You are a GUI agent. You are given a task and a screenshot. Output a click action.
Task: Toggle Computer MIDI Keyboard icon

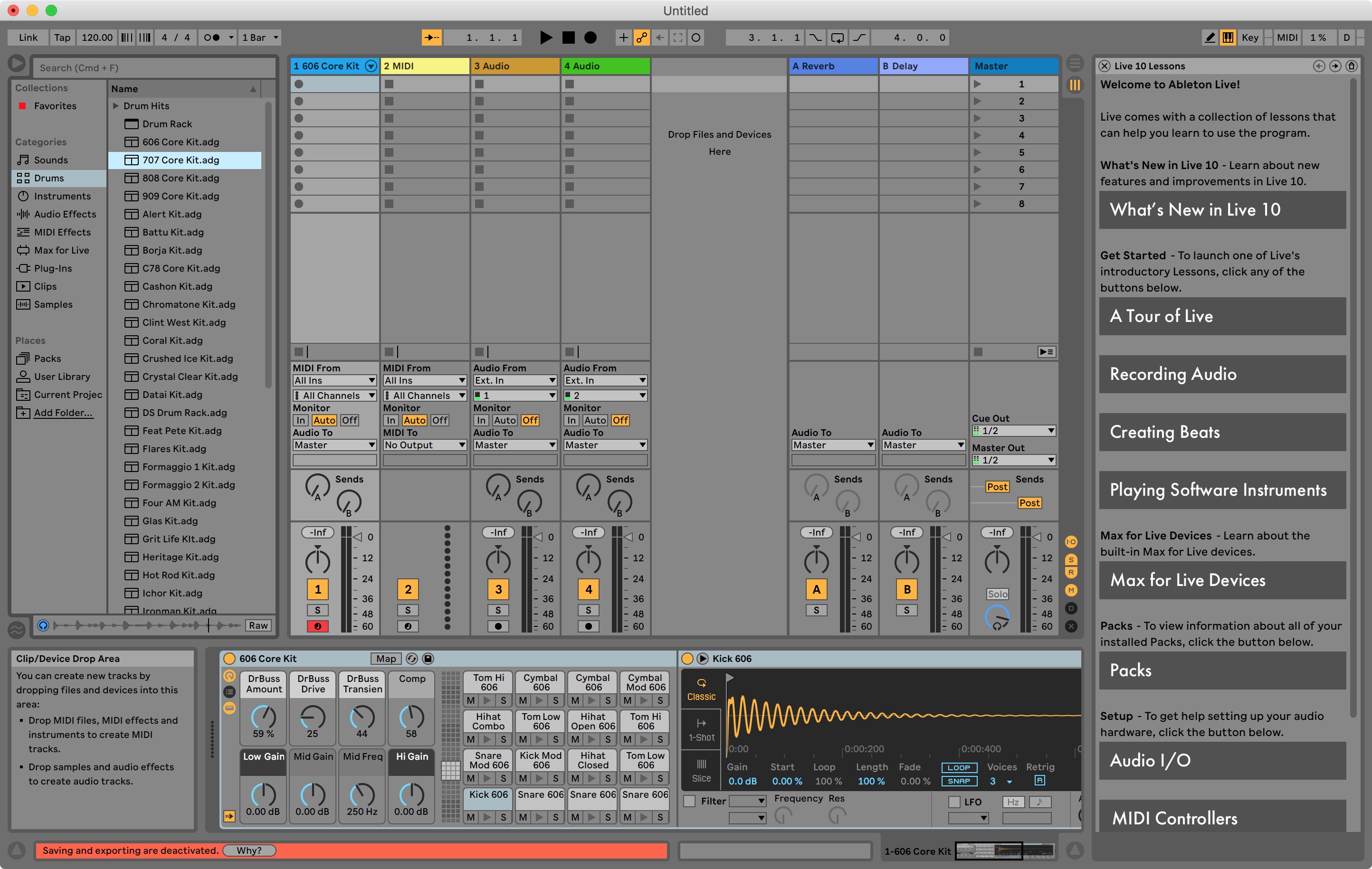tap(1228, 38)
